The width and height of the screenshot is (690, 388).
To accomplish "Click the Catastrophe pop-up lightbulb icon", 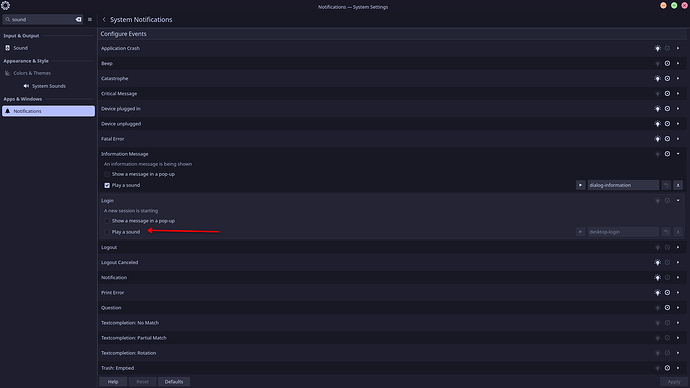I will 657,78.
